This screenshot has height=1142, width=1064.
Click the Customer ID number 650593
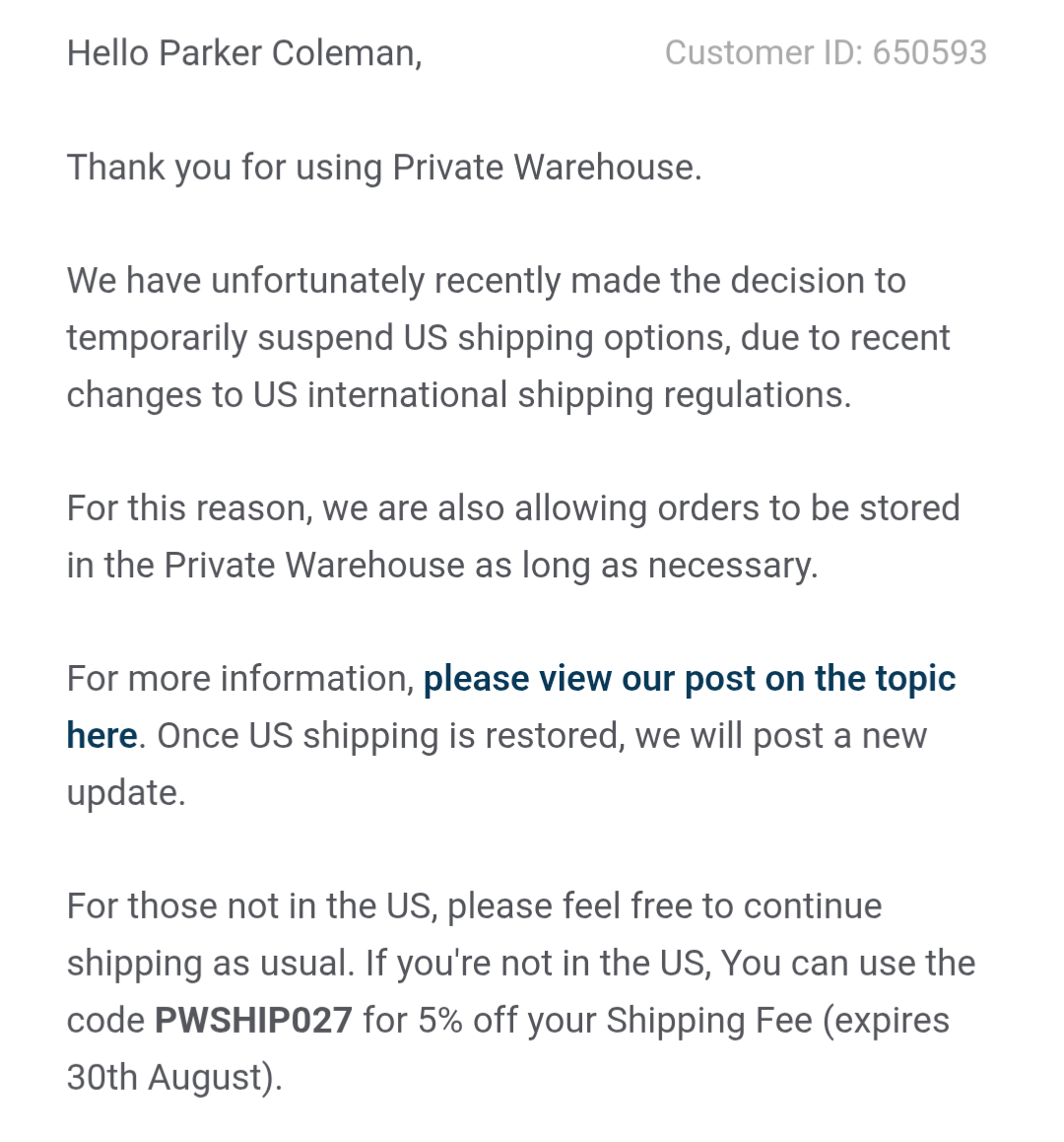[x=929, y=53]
